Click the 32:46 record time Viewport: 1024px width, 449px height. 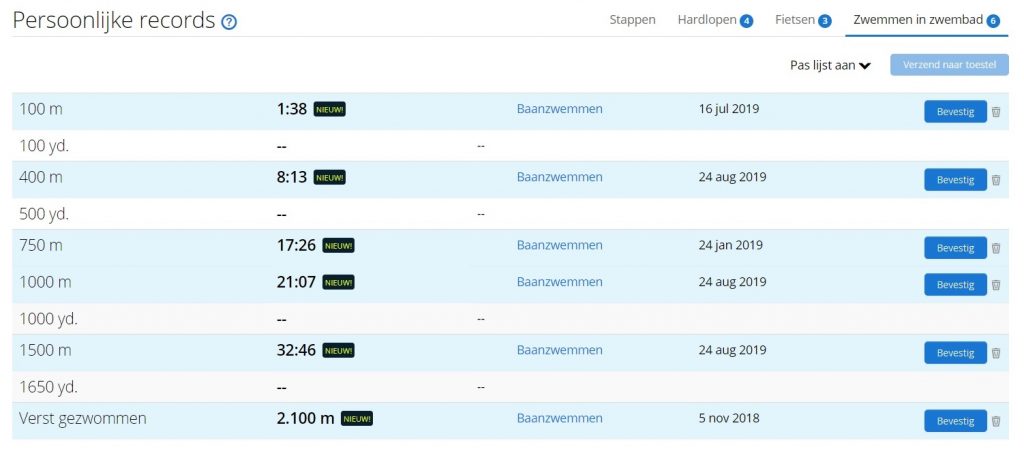tap(296, 350)
